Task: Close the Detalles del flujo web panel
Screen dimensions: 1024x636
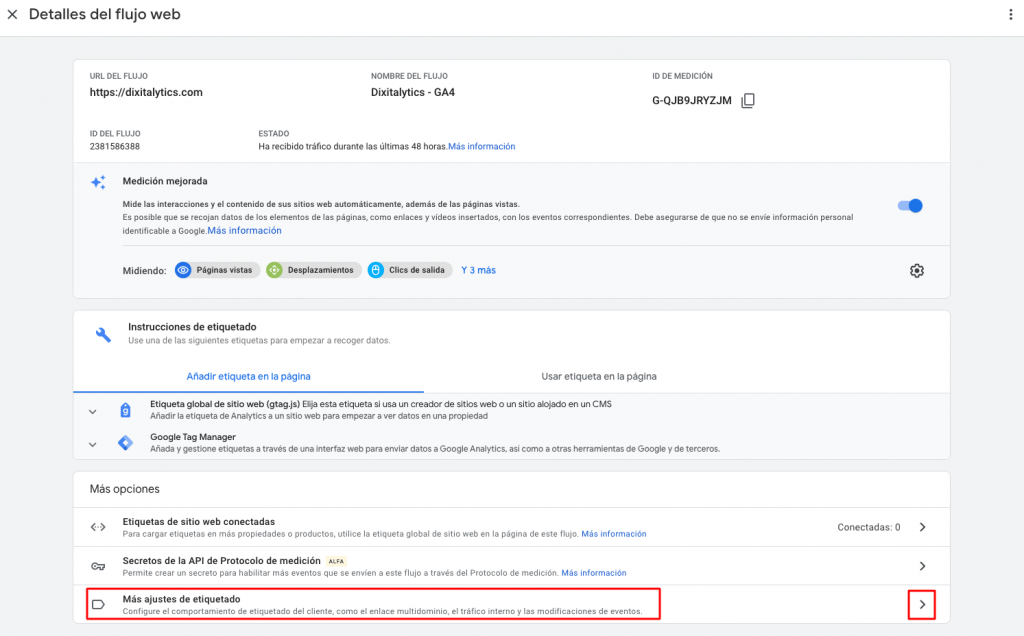Action: [12, 16]
